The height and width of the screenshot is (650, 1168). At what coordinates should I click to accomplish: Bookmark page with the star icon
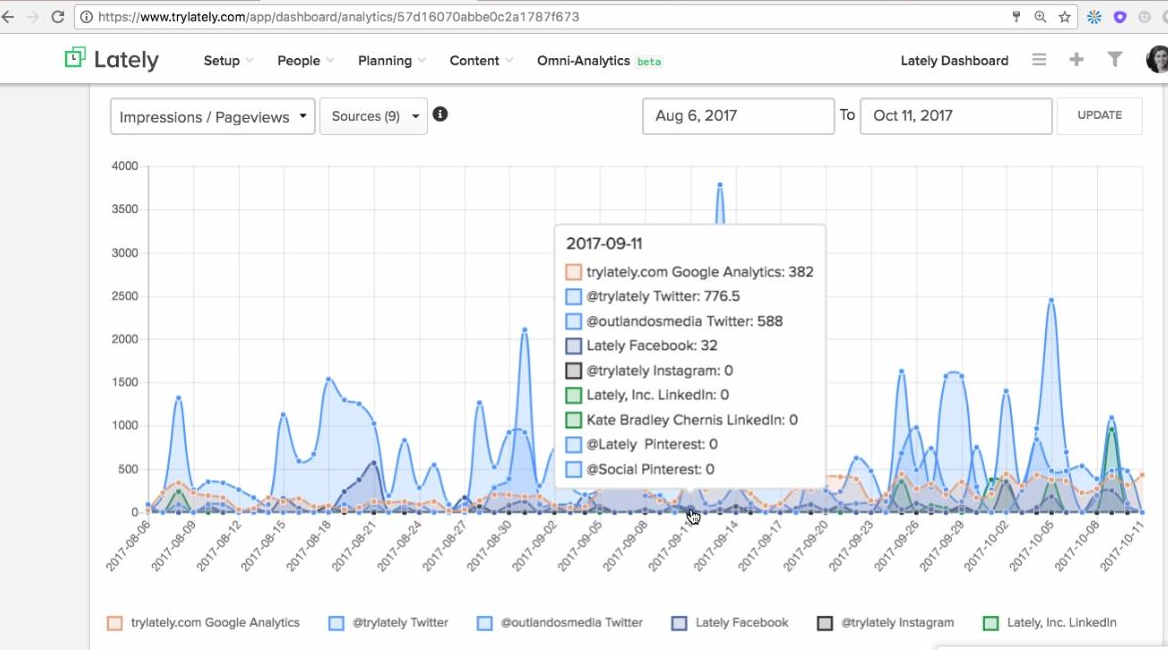pos(1065,17)
